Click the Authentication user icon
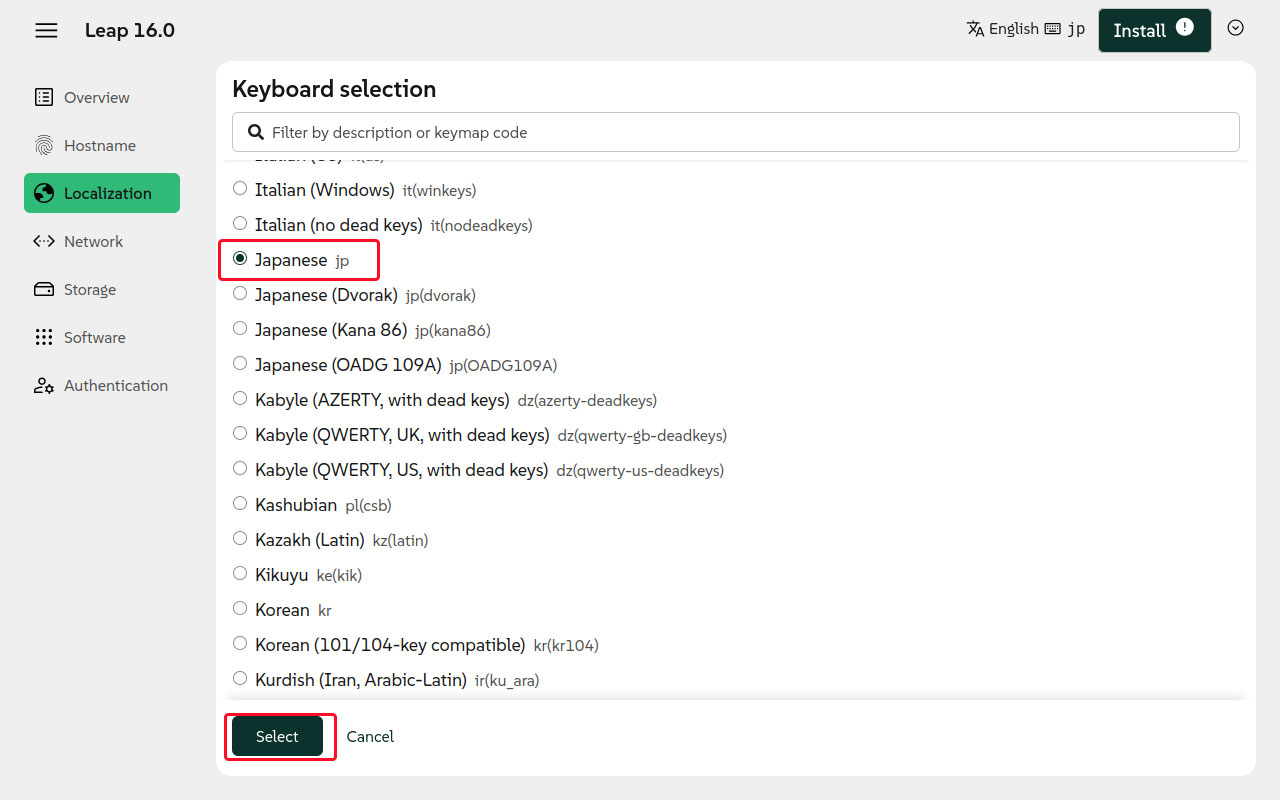This screenshot has width=1280, height=800. click(x=44, y=385)
